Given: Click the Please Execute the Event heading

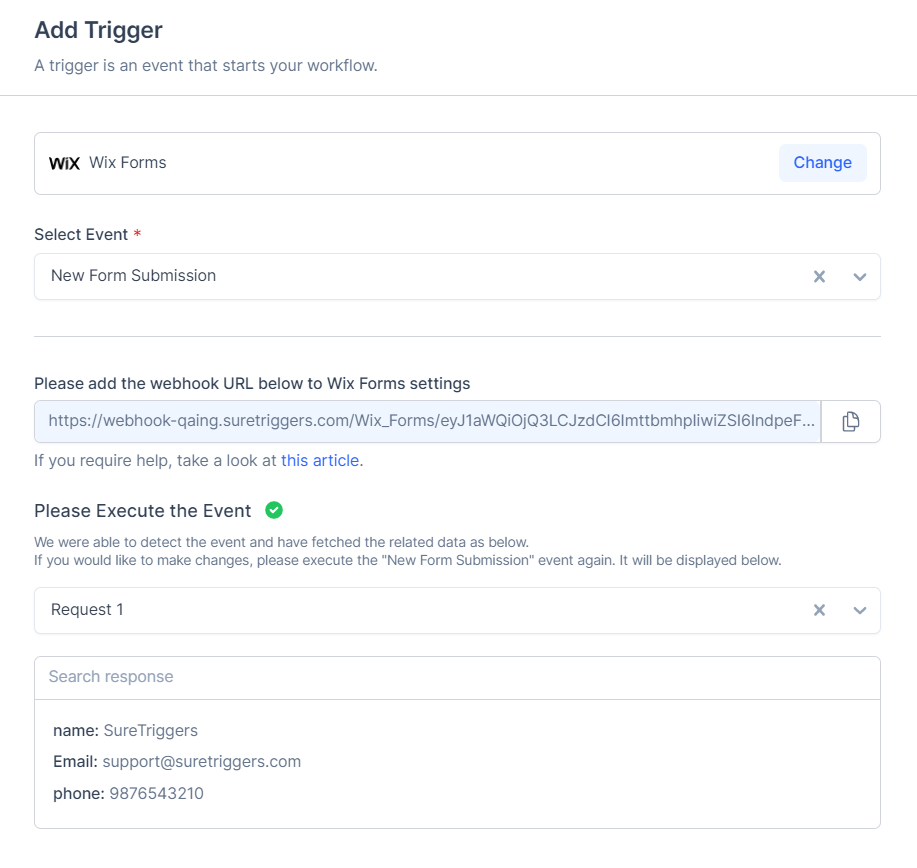Looking at the screenshot, I should [143, 511].
